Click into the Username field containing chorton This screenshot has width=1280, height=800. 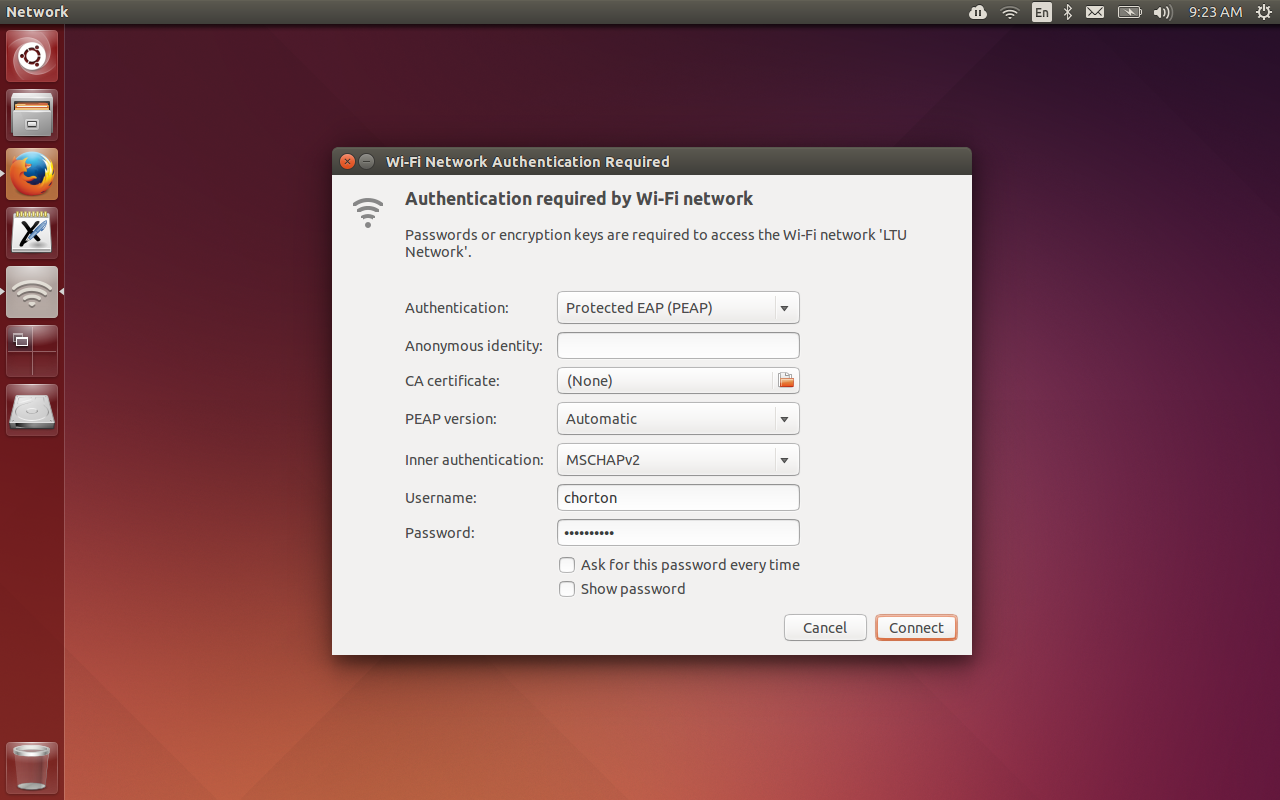coord(678,498)
